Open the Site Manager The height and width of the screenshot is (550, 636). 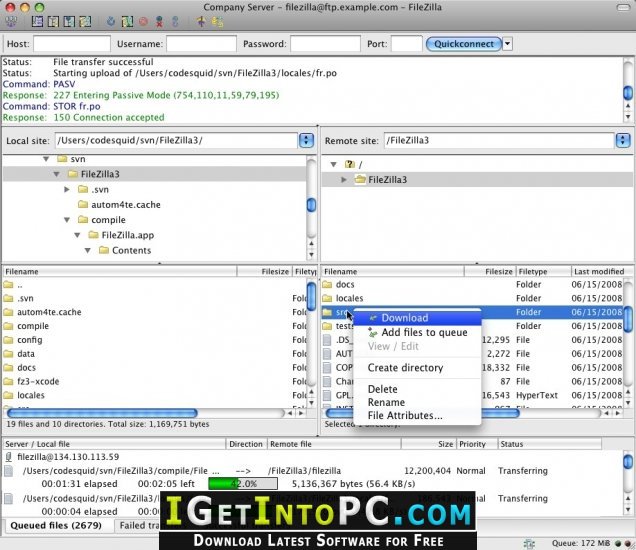[x=11, y=21]
